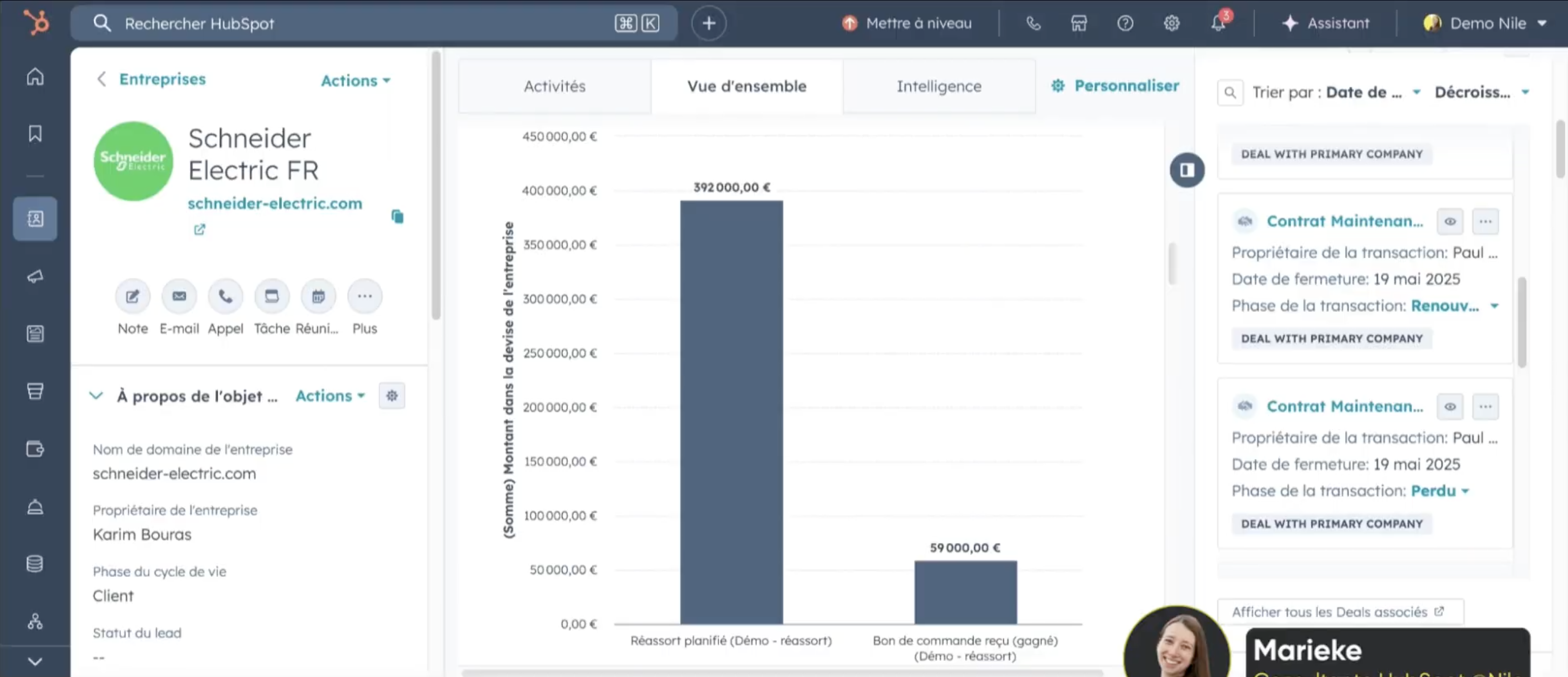Copy the schneider-electric.com domain
Image resolution: width=1568 pixels, height=677 pixels.
(397, 217)
